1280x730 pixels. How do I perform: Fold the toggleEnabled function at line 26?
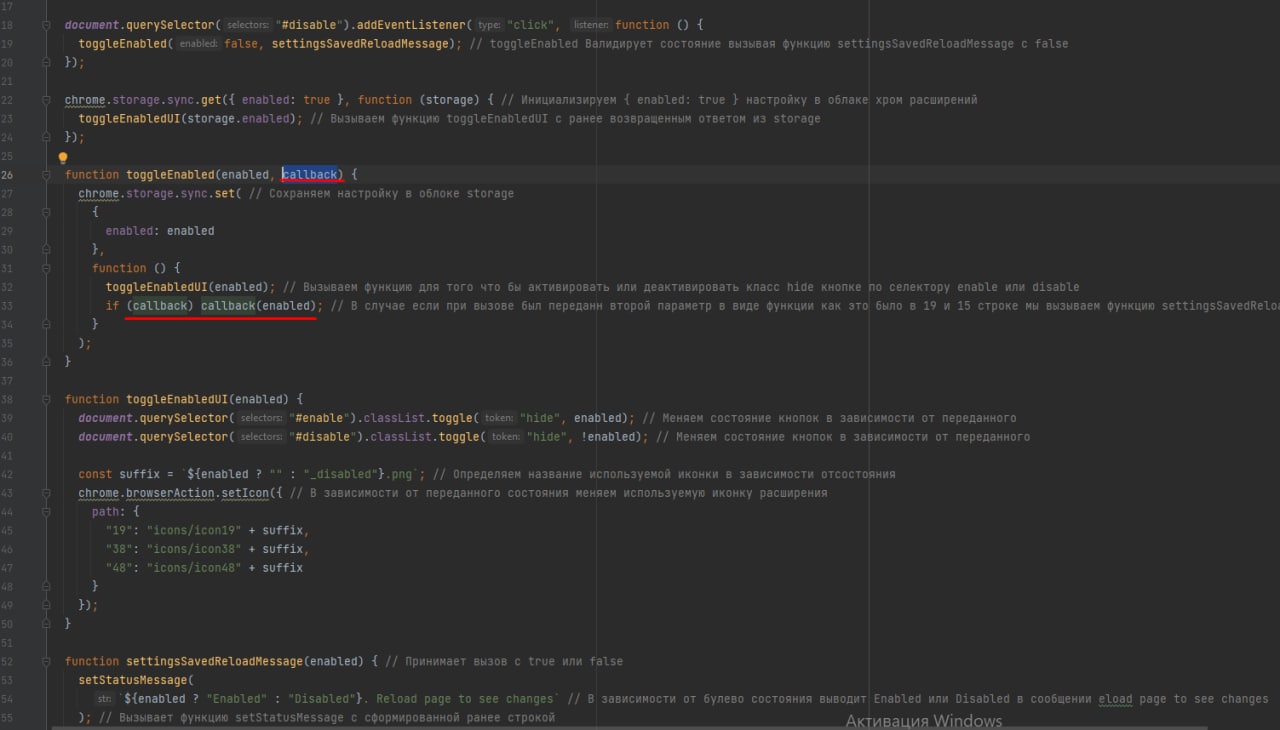[47, 175]
